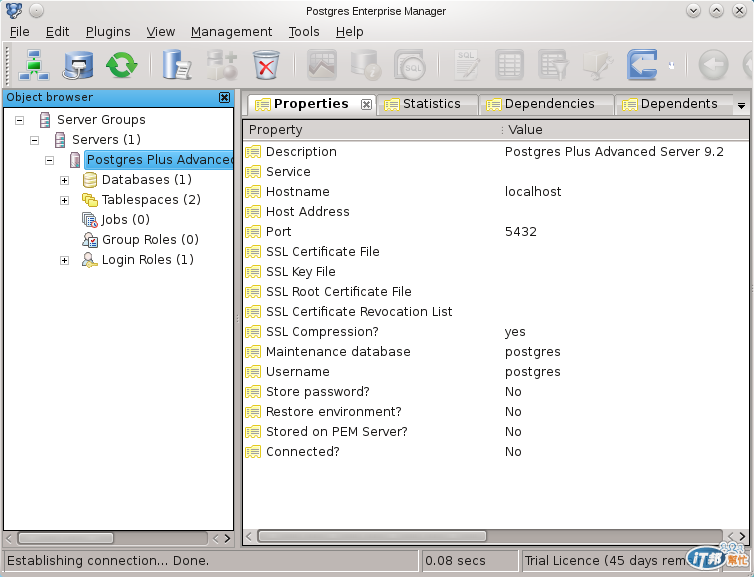Click the create new object toolbar icon
Screen dimensions: 754x577
[222, 65]
